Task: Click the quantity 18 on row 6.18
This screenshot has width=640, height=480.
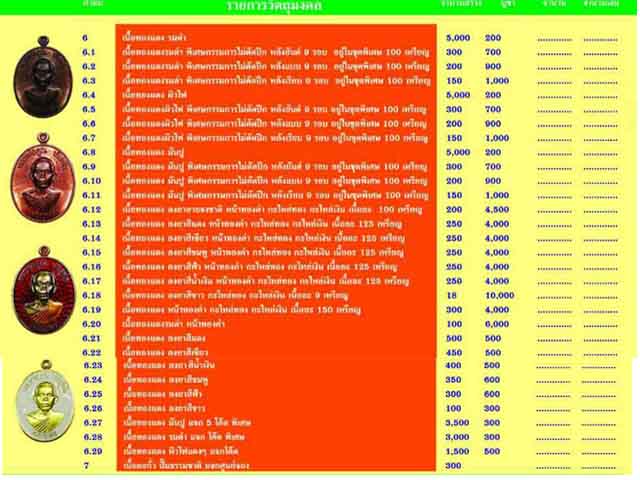Action: (x=451, y=295)
